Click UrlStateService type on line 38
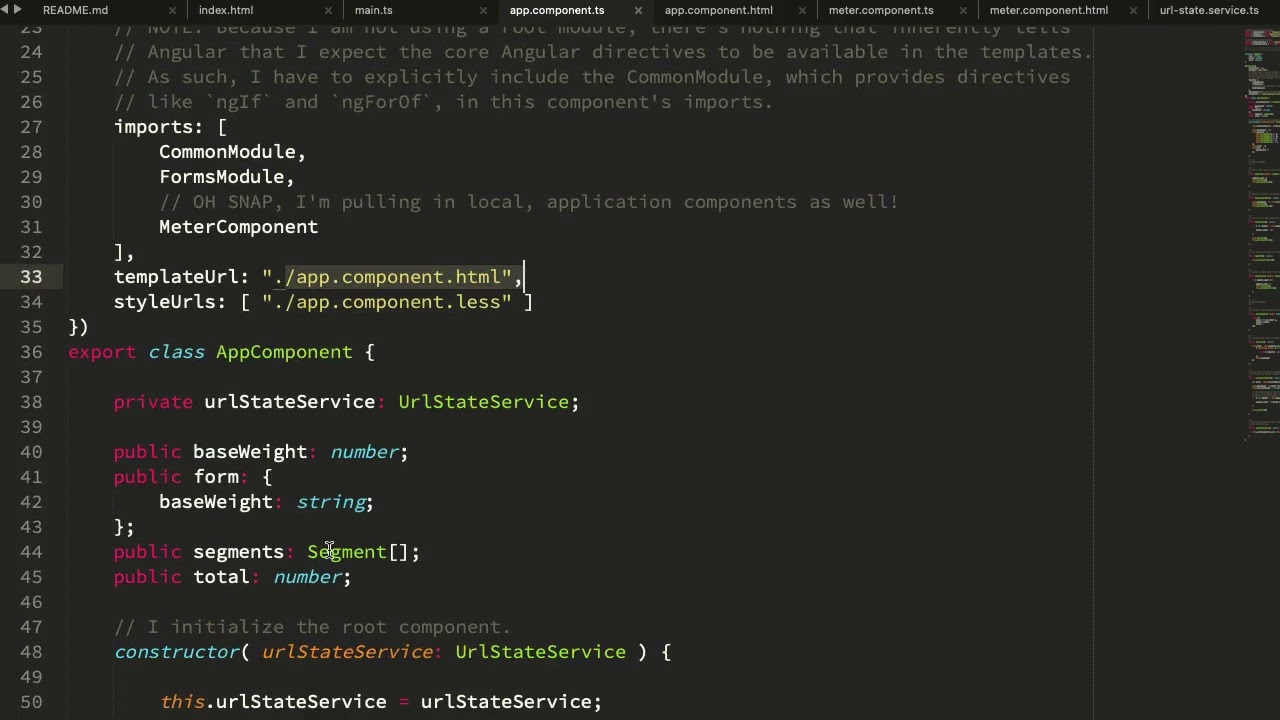 click(483, 402)
